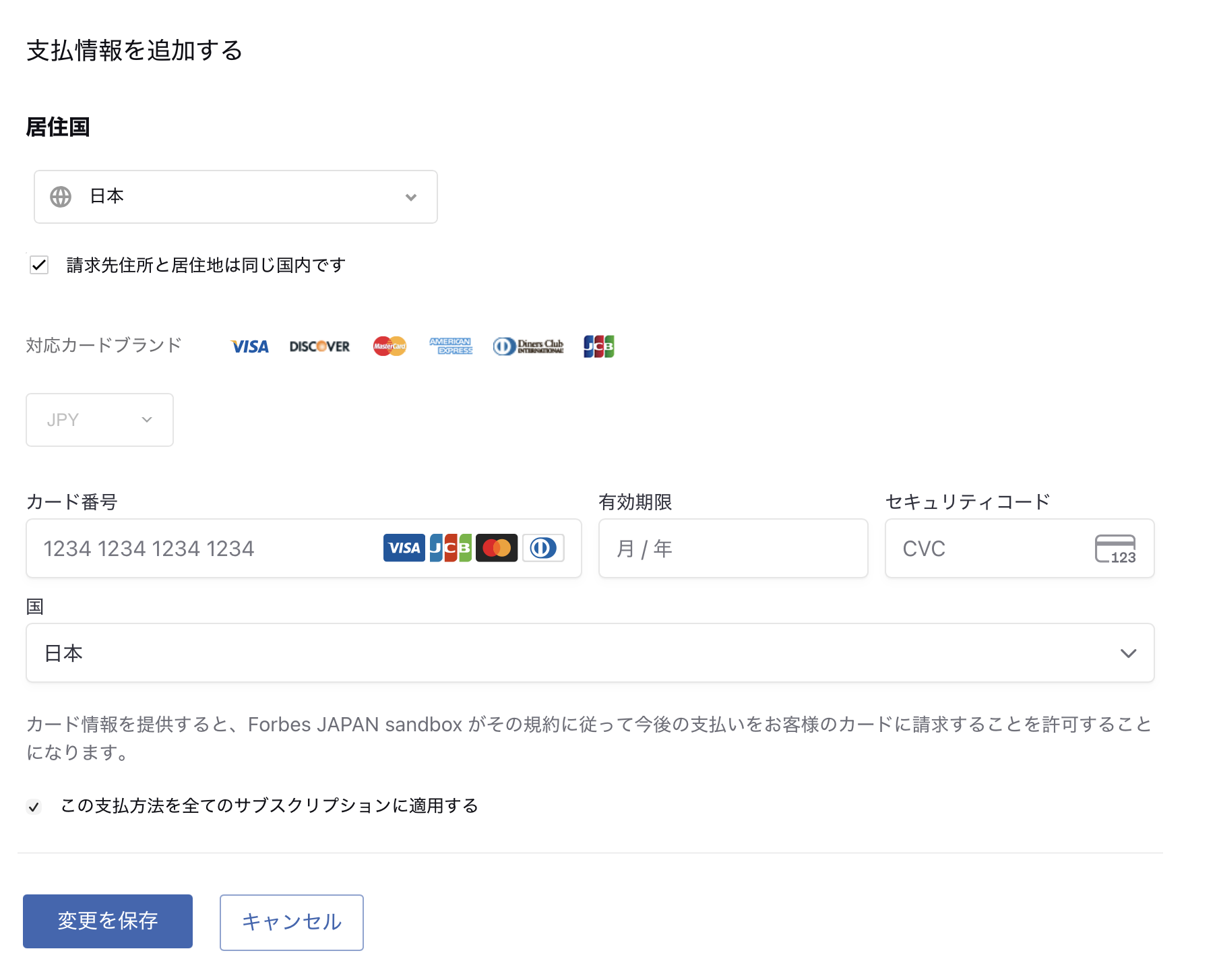Click the Diners icon inside card number field
Screen dimensions: 1217x980
(x=543, y=548)
